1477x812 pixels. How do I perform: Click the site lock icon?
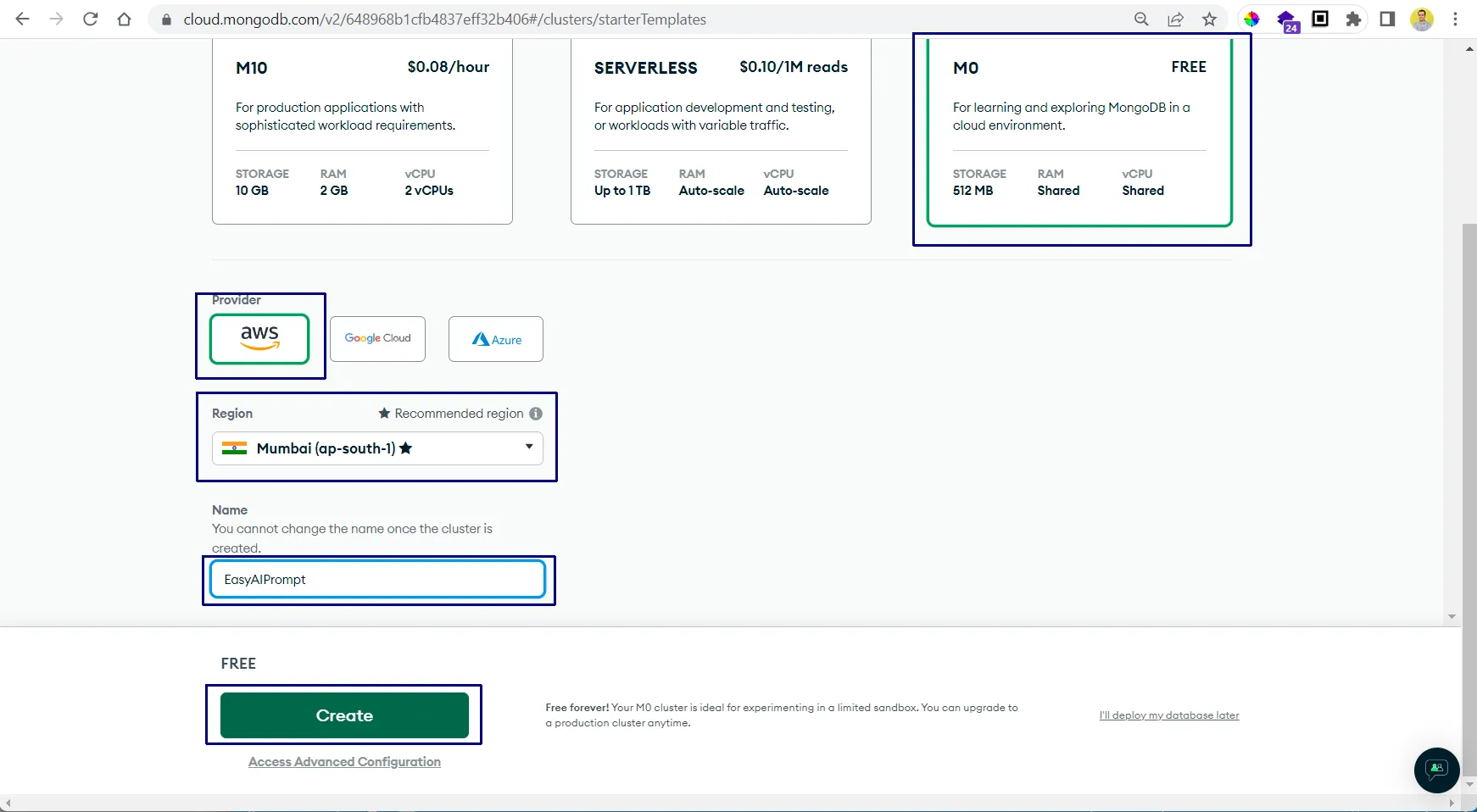pyautogui.click(x=166, y=19)
